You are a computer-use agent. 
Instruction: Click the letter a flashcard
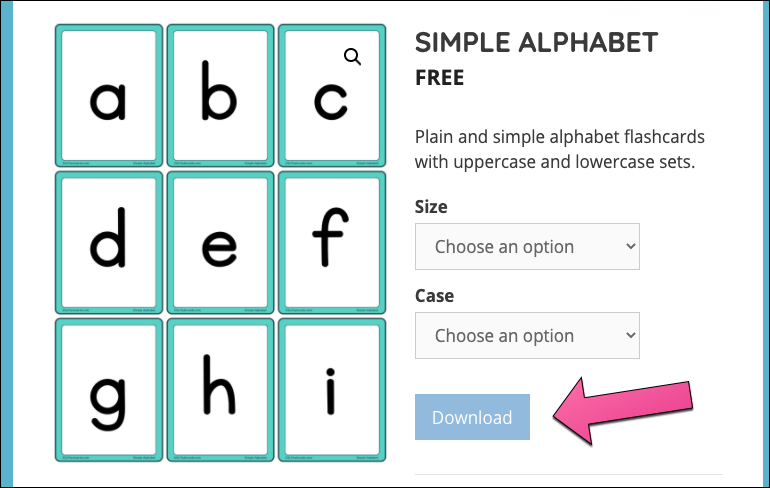tap(109, 96)
